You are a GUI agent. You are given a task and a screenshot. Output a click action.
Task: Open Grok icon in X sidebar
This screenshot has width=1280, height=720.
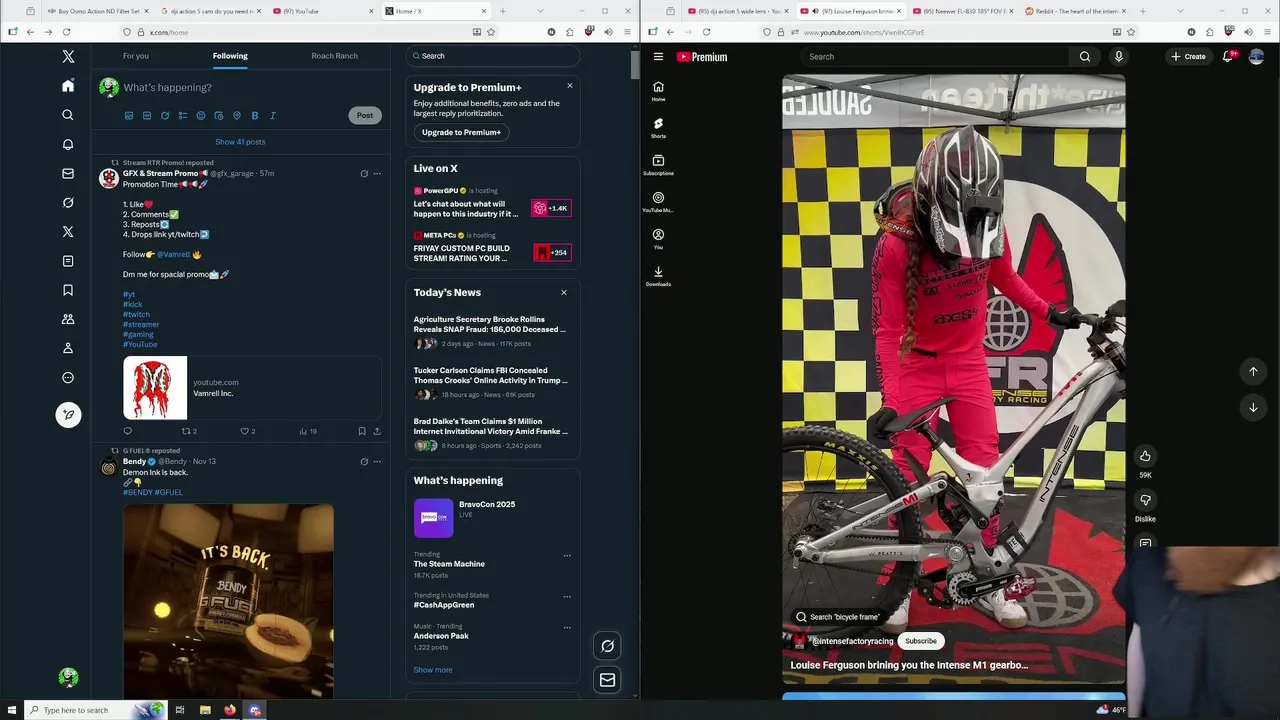pyautogui.click(x=68, y=202)
